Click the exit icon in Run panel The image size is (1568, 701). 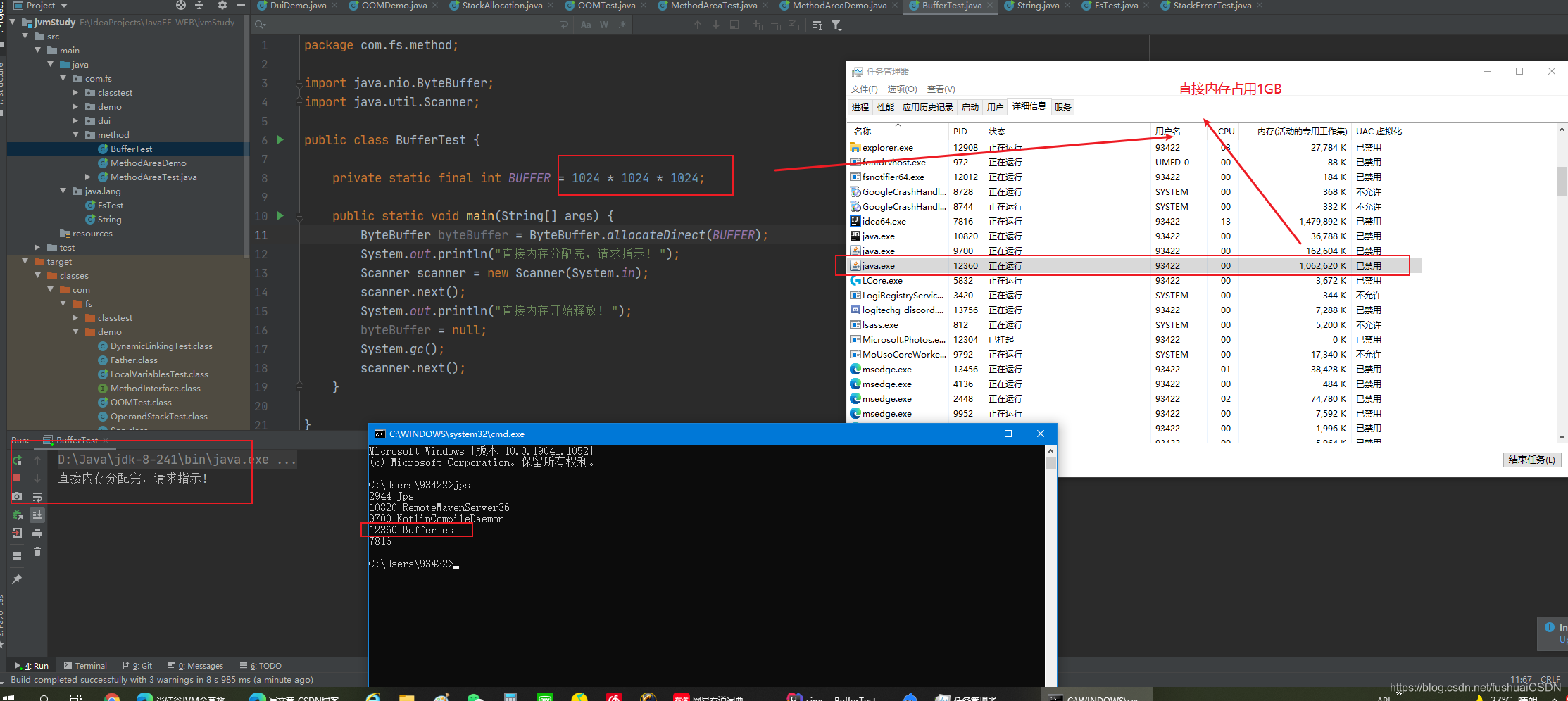coord(18,533)
